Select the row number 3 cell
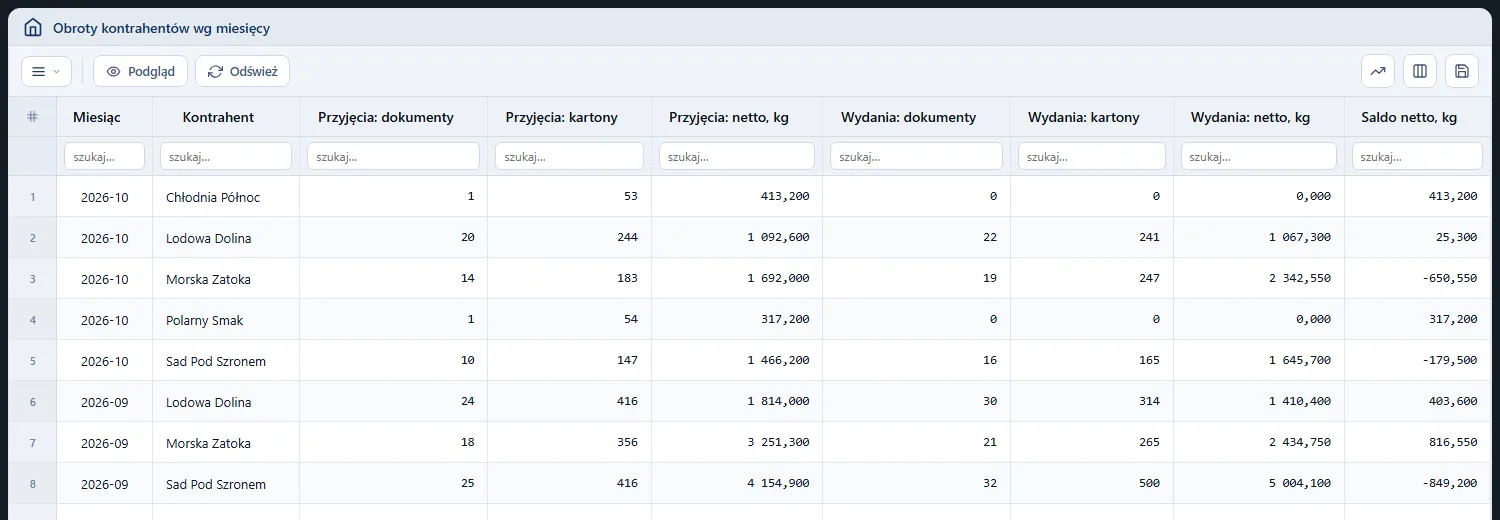Viewport: 1500px width, 520px height. tap(32, 279)
